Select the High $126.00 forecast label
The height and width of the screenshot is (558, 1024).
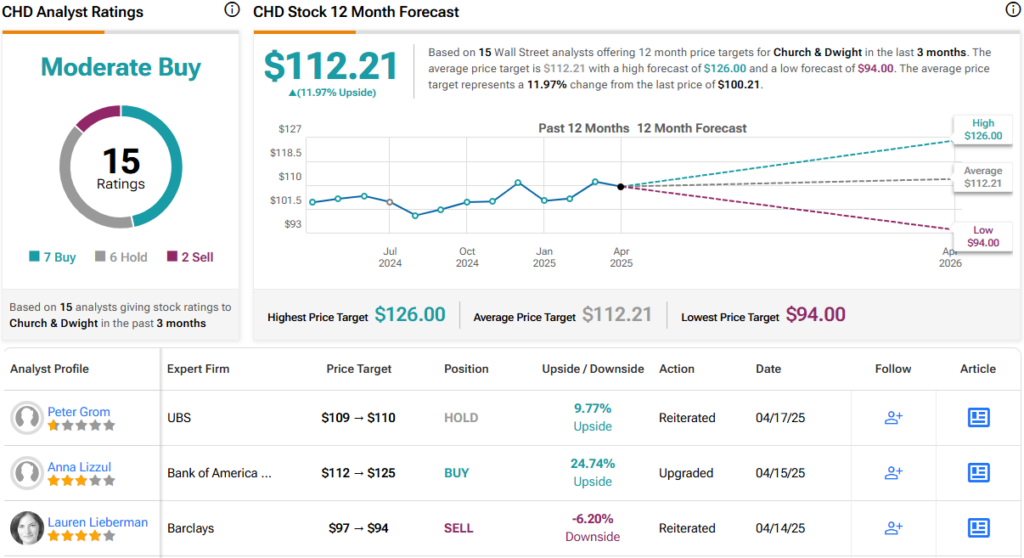click(982, 130)
